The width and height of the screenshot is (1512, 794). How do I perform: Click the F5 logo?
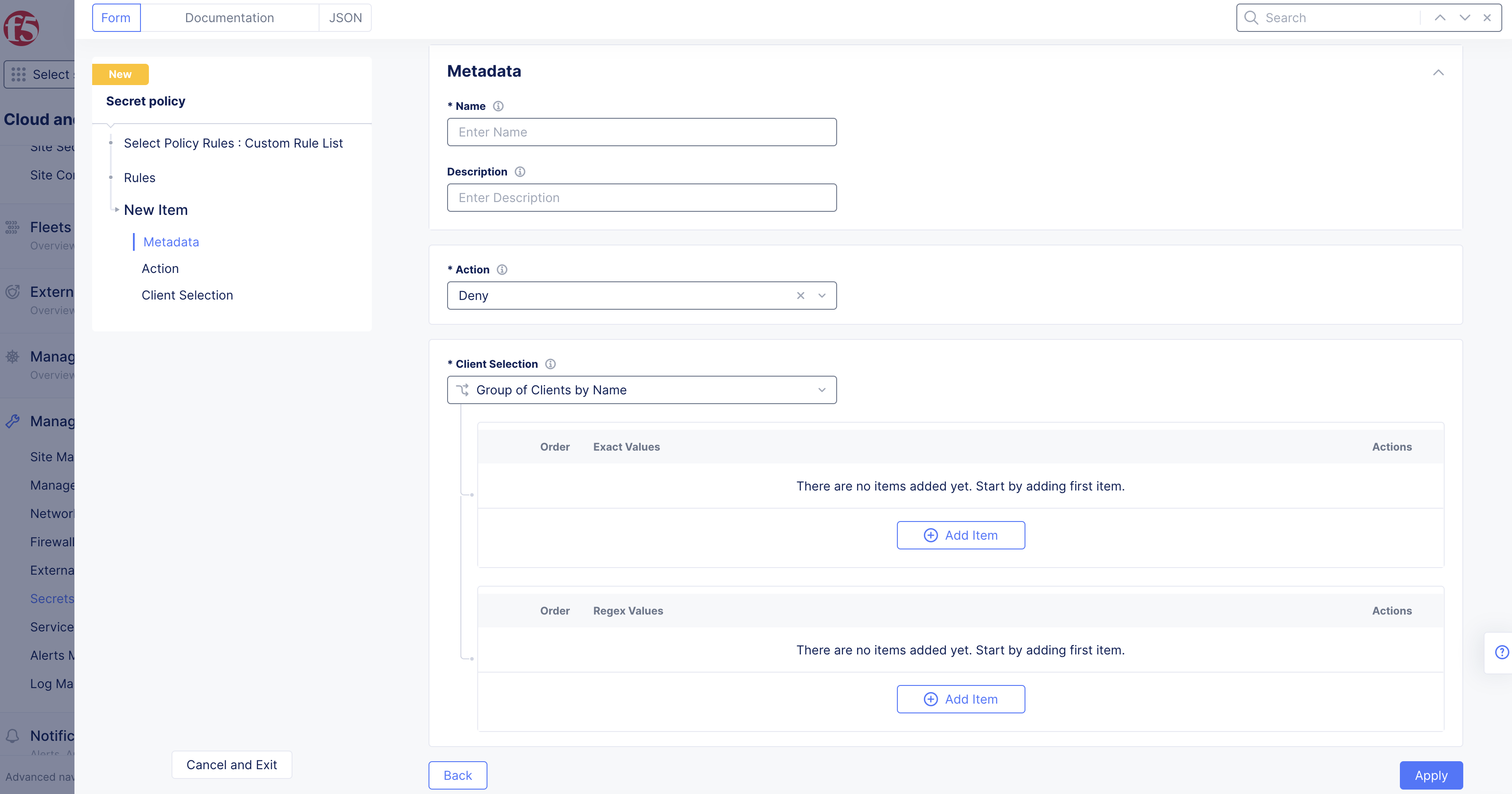(22, 27)
